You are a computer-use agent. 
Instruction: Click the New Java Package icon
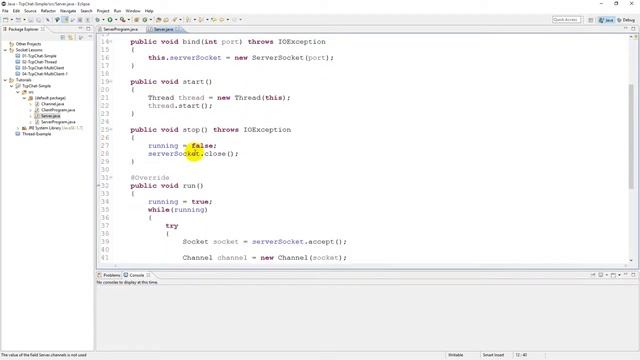click(x=137, y=20)
